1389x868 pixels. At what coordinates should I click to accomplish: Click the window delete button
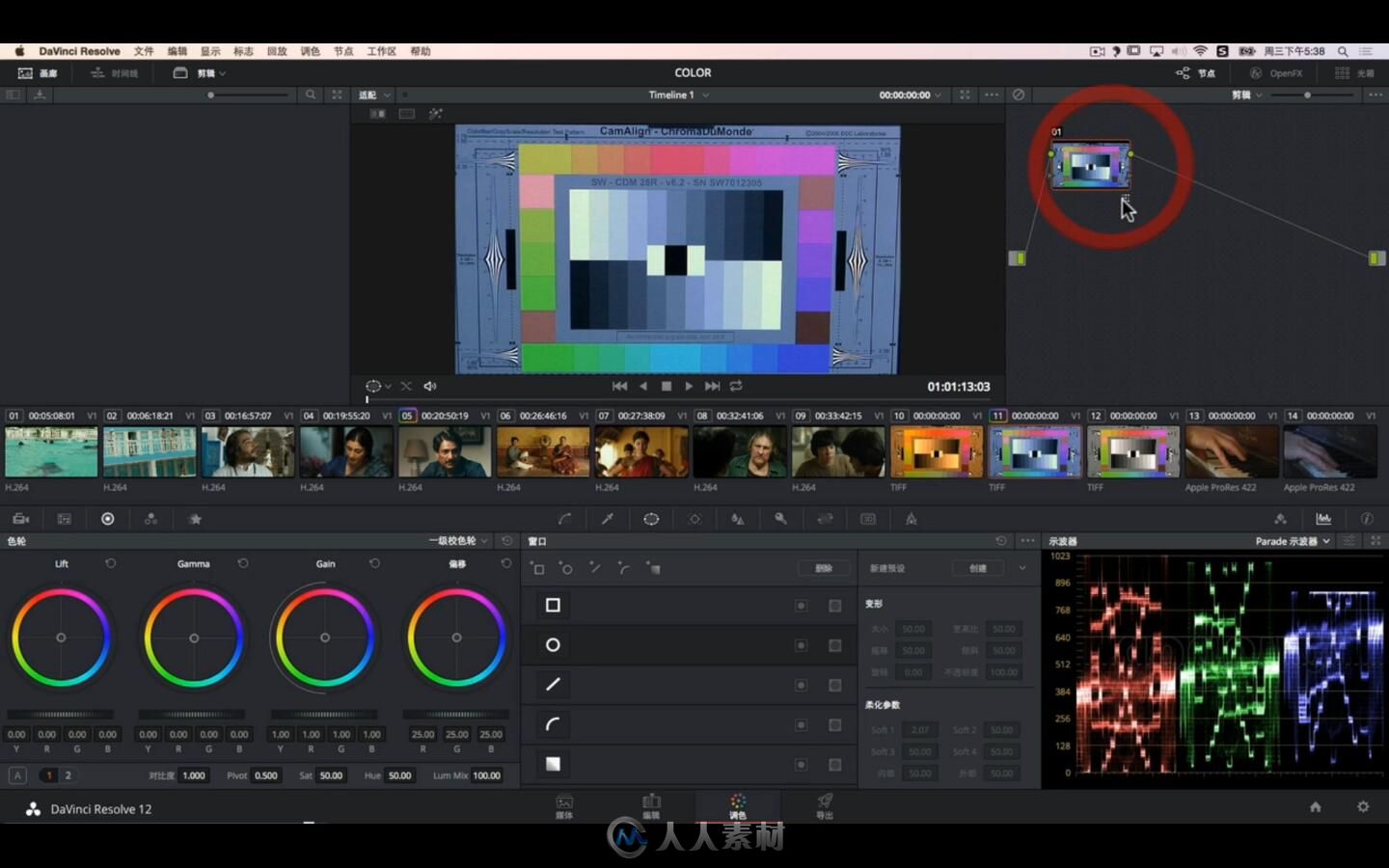point(824,568)
